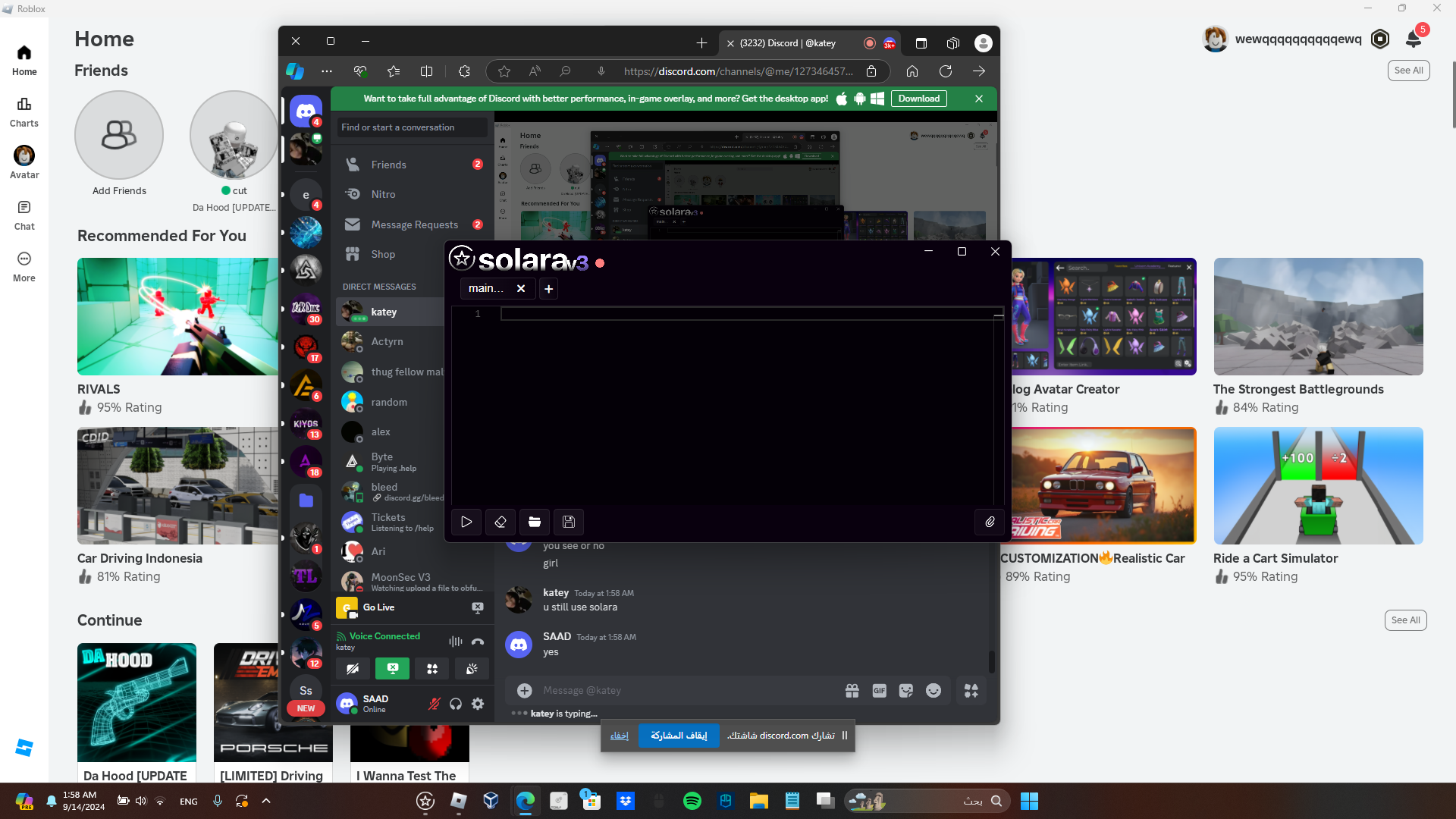
Task: Click the Solara clear editor eraser icon
Action: (500, 522)
